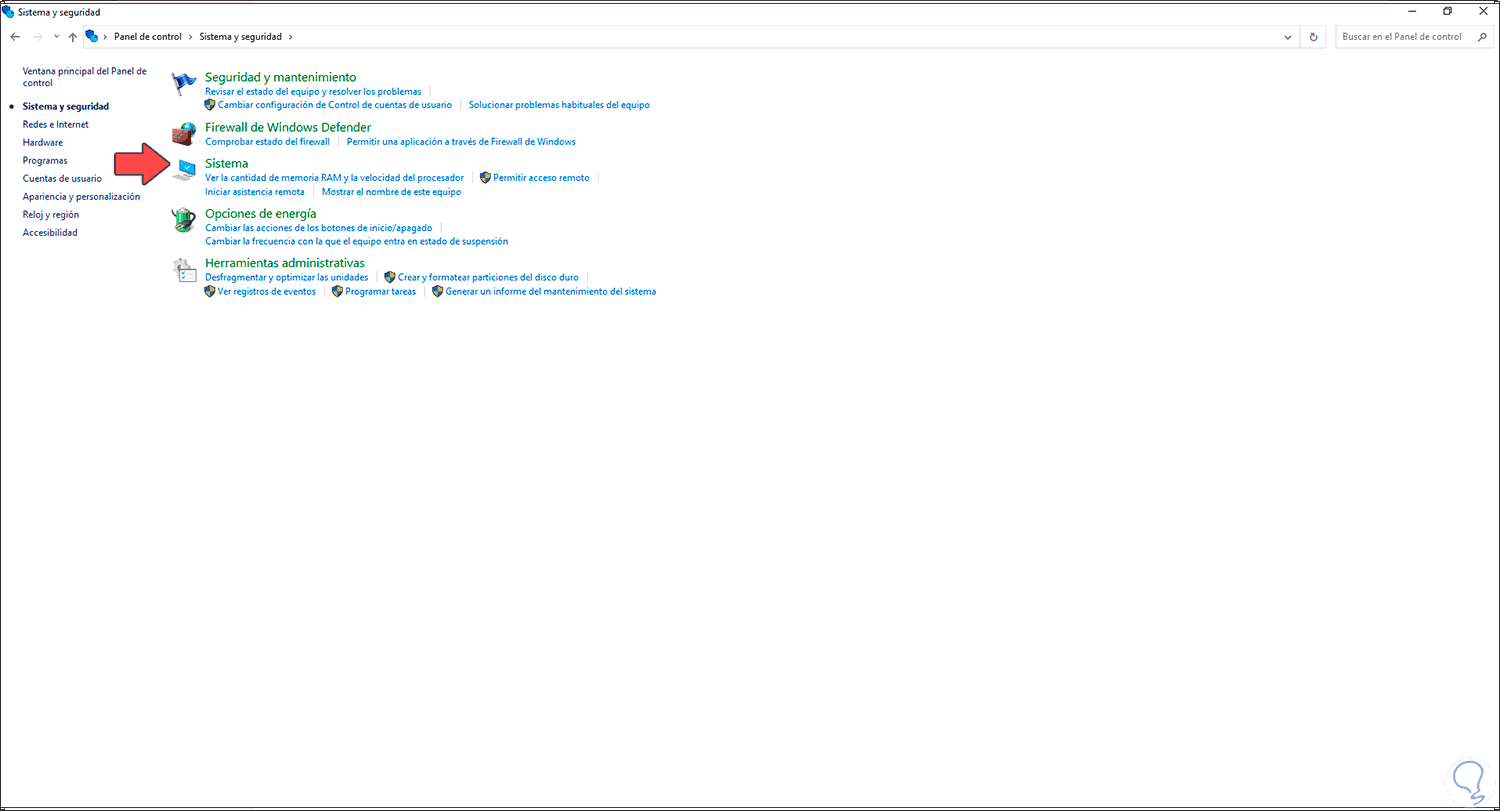Viewport: 1500px width, 811px height.
Task: Click Mostrar el nombre de este equipo
Action: [391, 192]
